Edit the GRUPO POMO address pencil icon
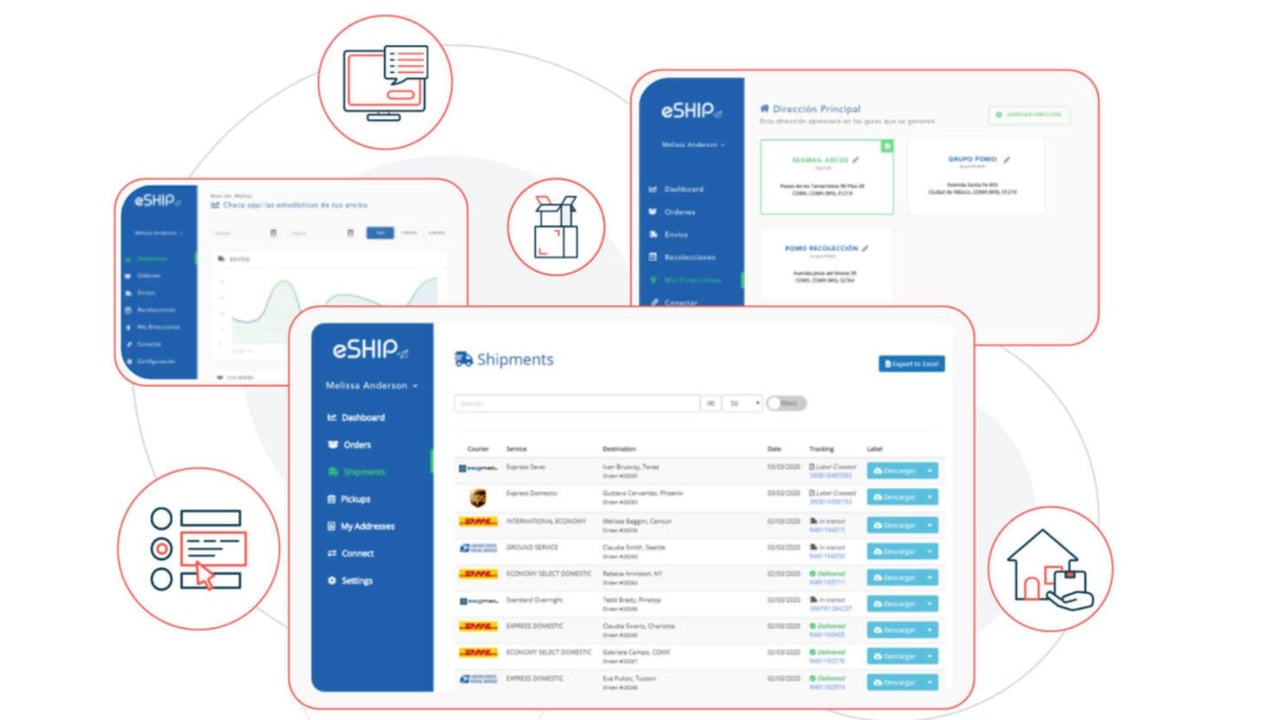 (x=1007, y=159)
